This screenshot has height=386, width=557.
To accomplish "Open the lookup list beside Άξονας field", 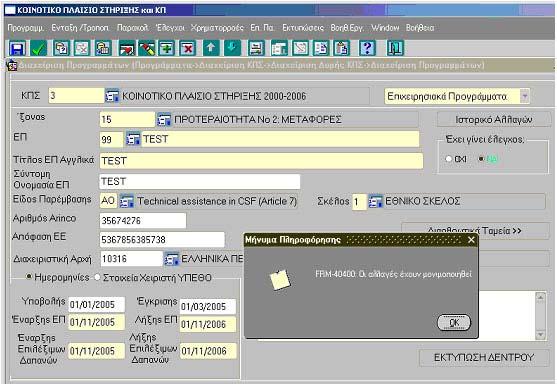I will 164,120.
